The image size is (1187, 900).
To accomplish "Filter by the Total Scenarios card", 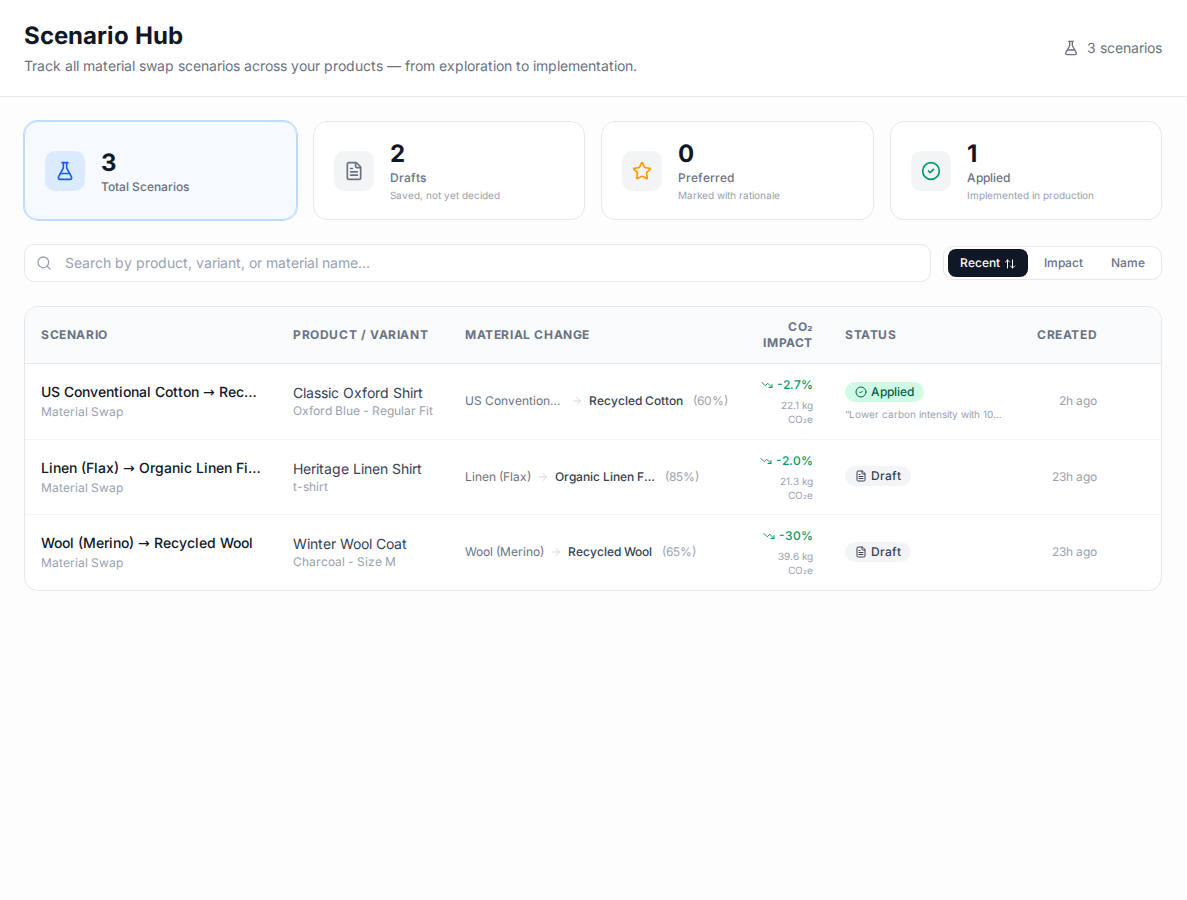I will click(160, 170).
